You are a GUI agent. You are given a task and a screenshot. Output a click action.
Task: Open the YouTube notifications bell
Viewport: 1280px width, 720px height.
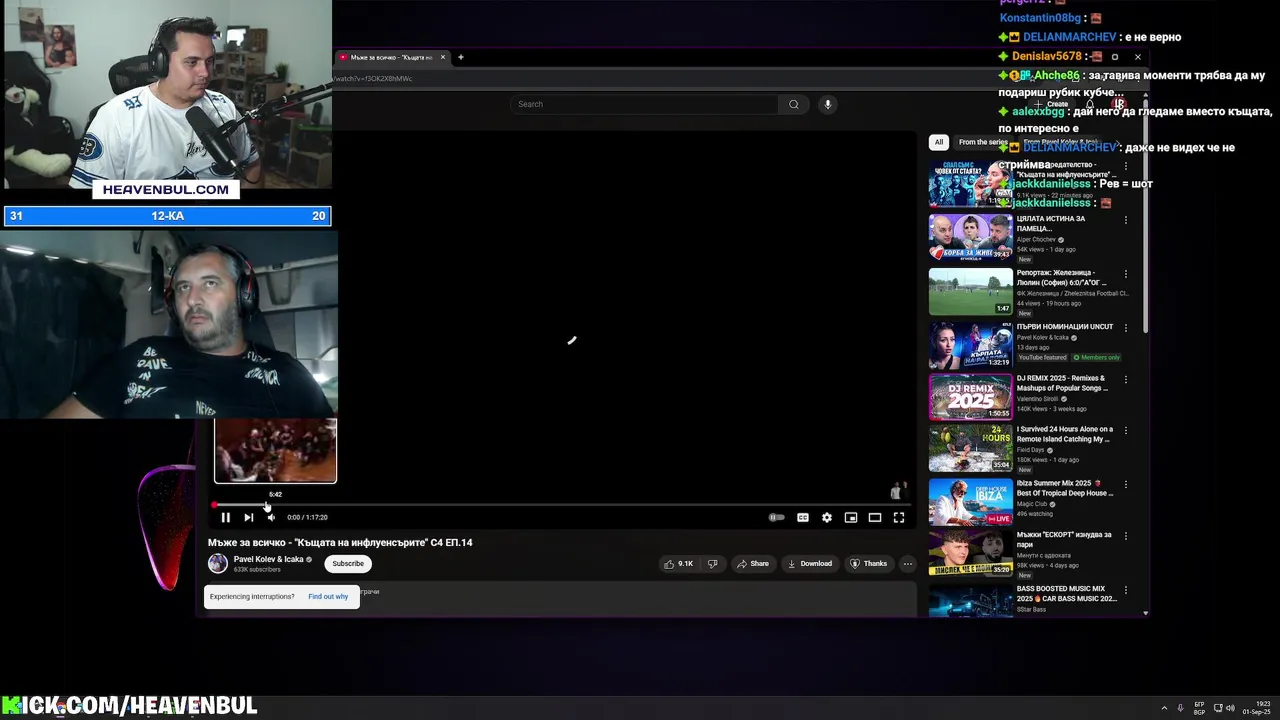point(1089,104)
